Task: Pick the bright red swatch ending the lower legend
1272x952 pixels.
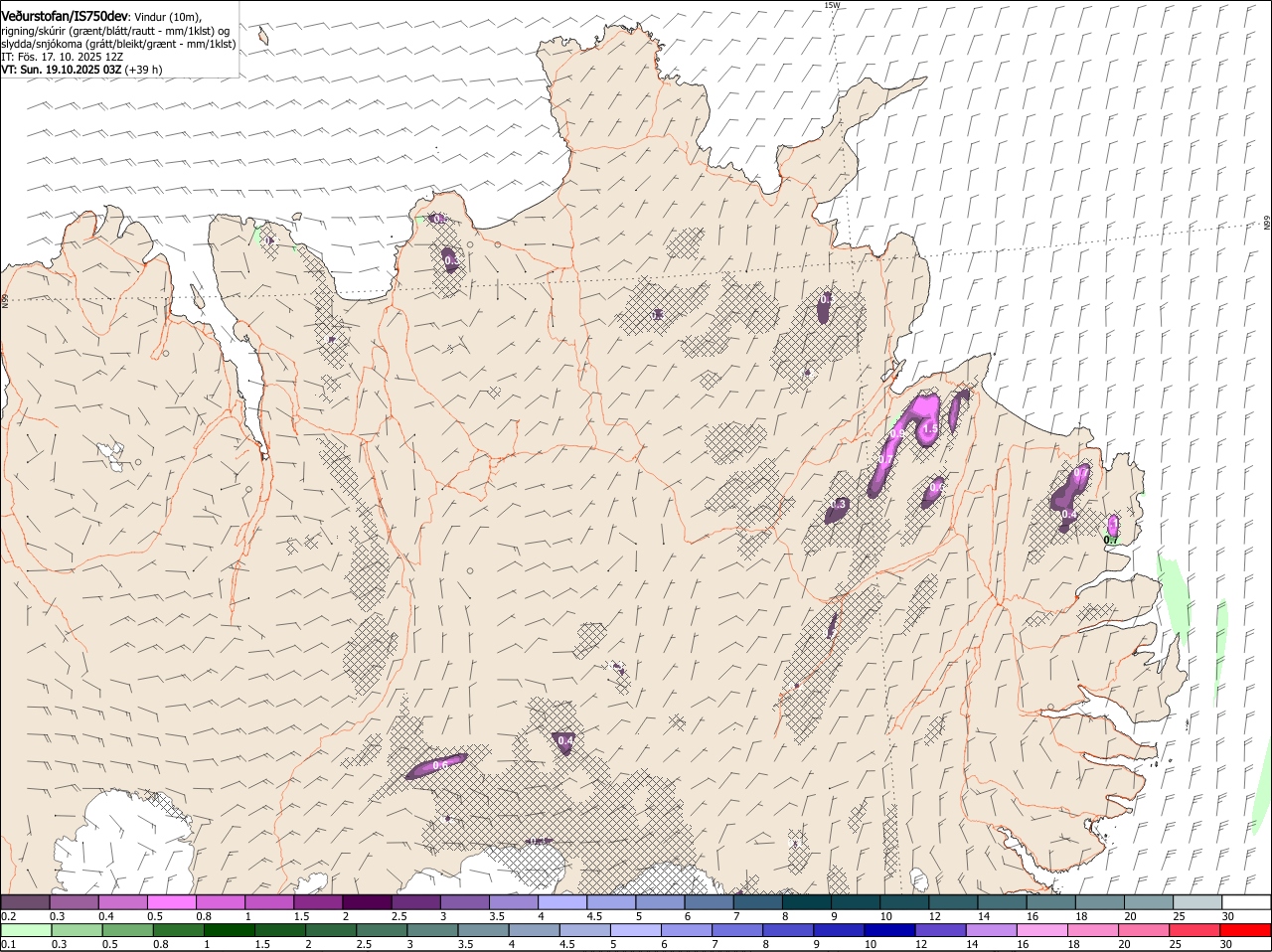Action: point(1246,930)
